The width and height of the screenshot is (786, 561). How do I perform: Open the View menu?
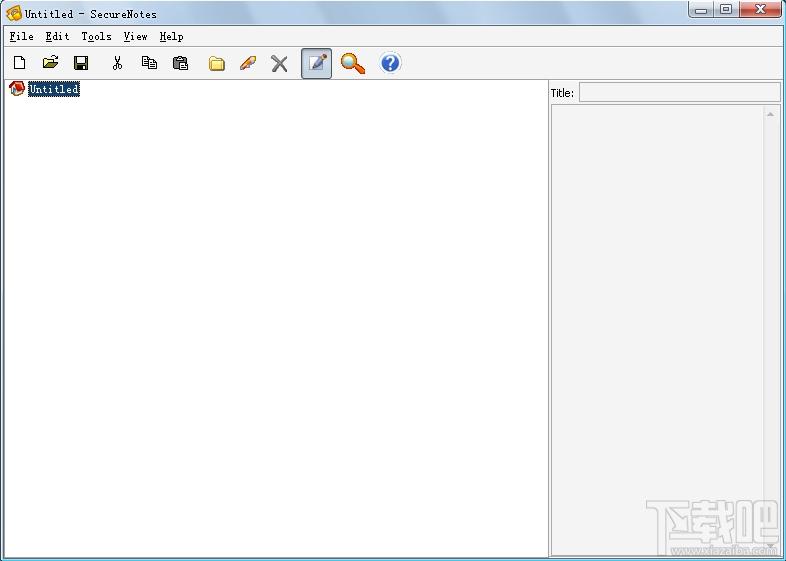[135, 37]
